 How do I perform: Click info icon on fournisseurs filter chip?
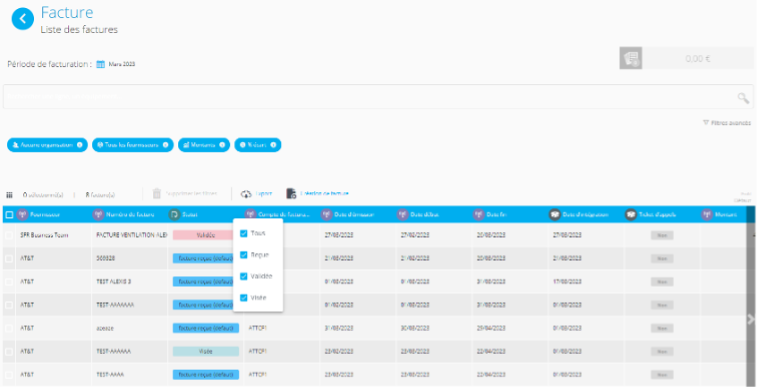[x=165, y=145]
